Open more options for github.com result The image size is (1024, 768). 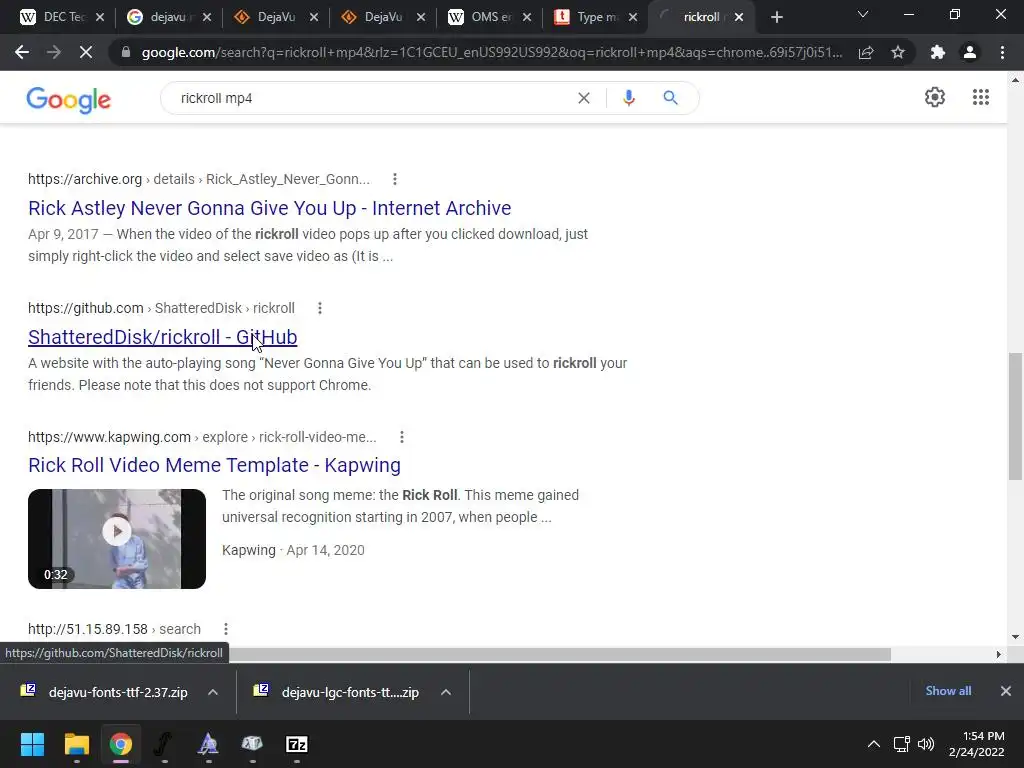[319, 308]
